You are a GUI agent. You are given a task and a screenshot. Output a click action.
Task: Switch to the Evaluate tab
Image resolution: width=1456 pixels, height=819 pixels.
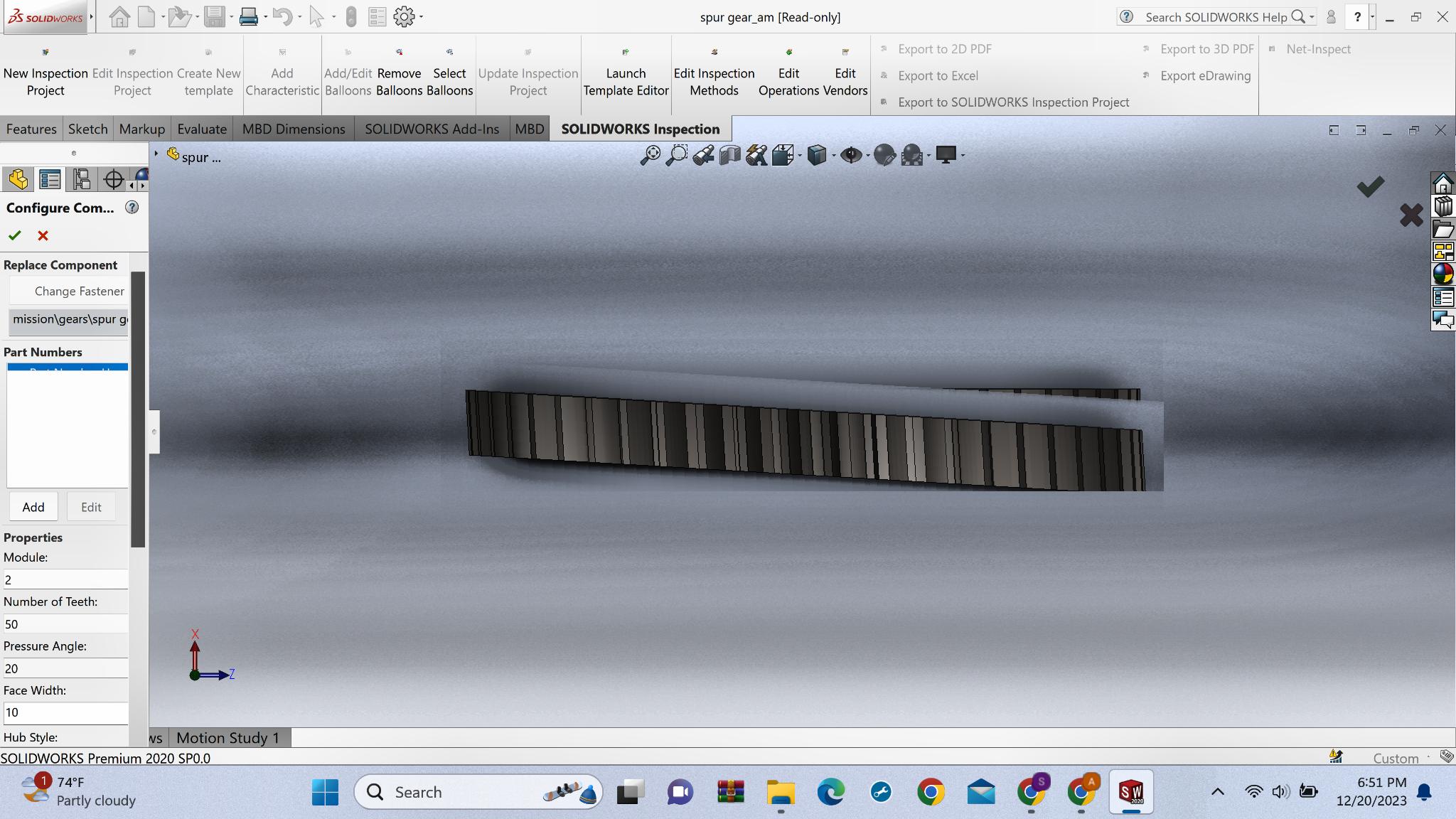click(202, 129)
